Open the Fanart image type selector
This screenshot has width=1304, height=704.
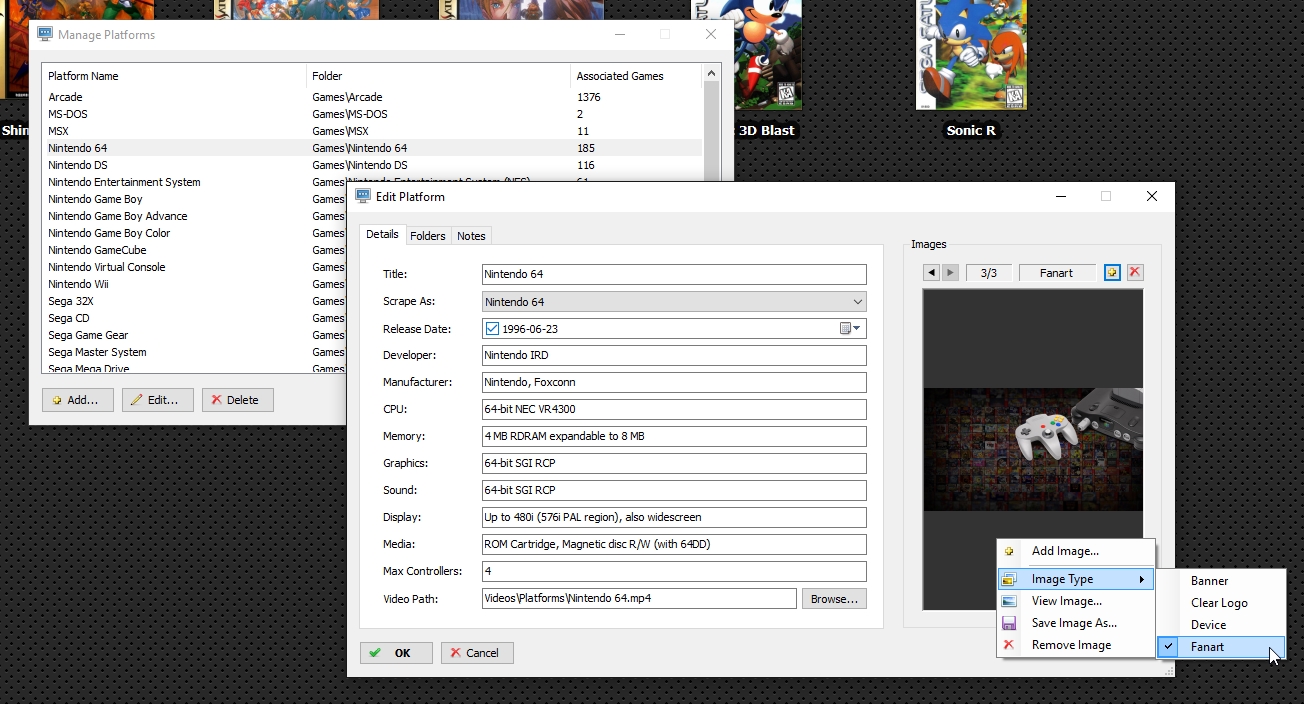point(1056,273)
